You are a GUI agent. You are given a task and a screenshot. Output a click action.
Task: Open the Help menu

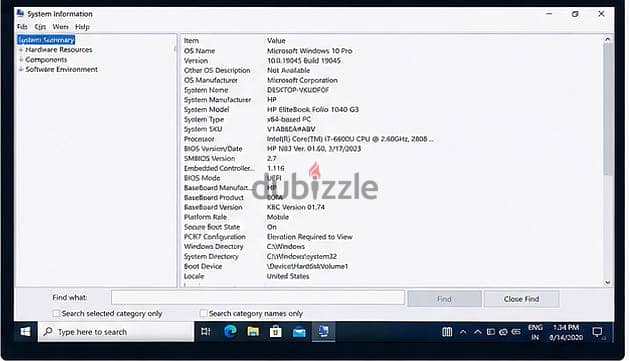[x=82, y=27]
